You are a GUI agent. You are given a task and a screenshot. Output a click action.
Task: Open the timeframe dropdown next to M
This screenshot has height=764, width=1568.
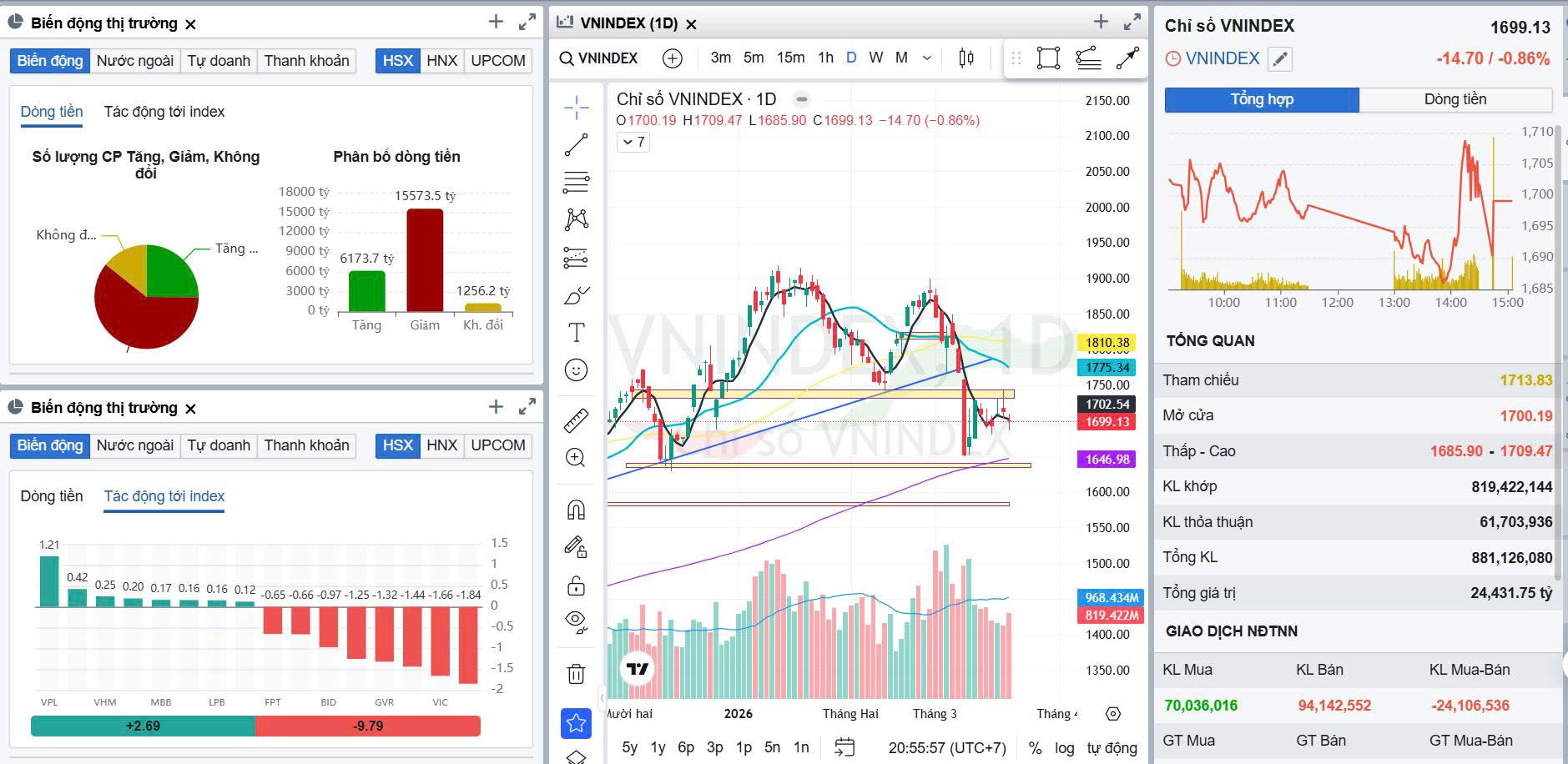(925, 58)
